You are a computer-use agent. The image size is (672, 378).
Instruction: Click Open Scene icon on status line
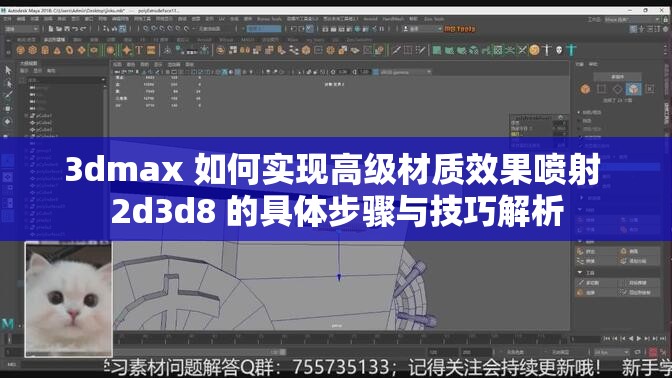click(59, 29)
